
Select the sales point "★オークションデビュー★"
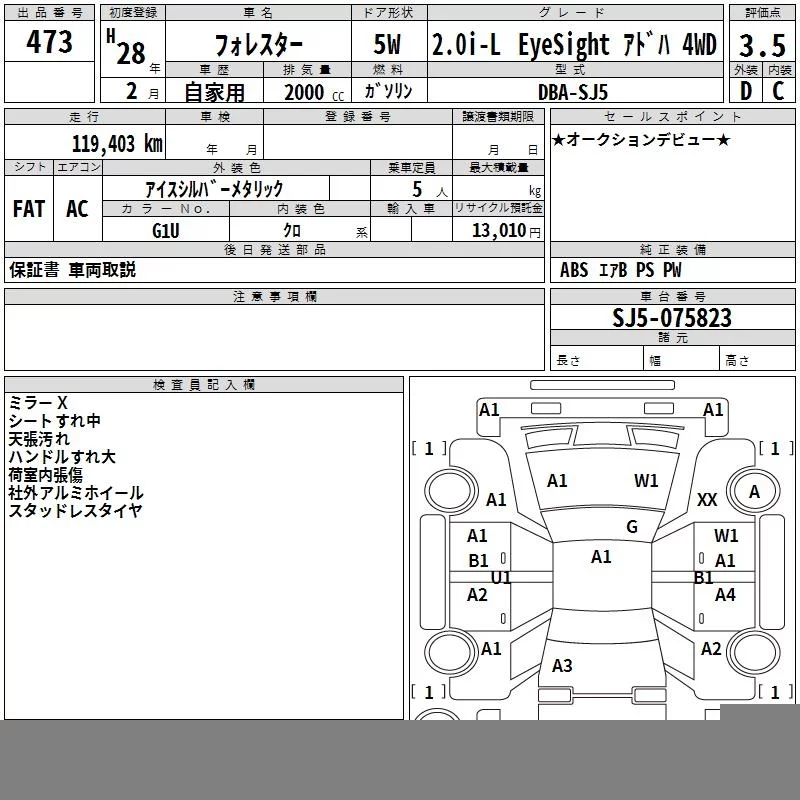click(641, 140)
